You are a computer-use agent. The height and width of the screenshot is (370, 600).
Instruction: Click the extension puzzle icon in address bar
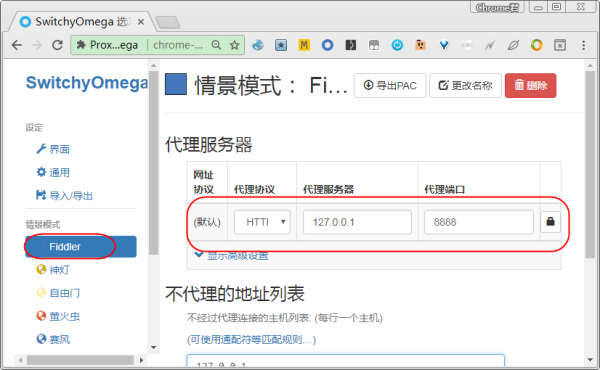point(81,45)
